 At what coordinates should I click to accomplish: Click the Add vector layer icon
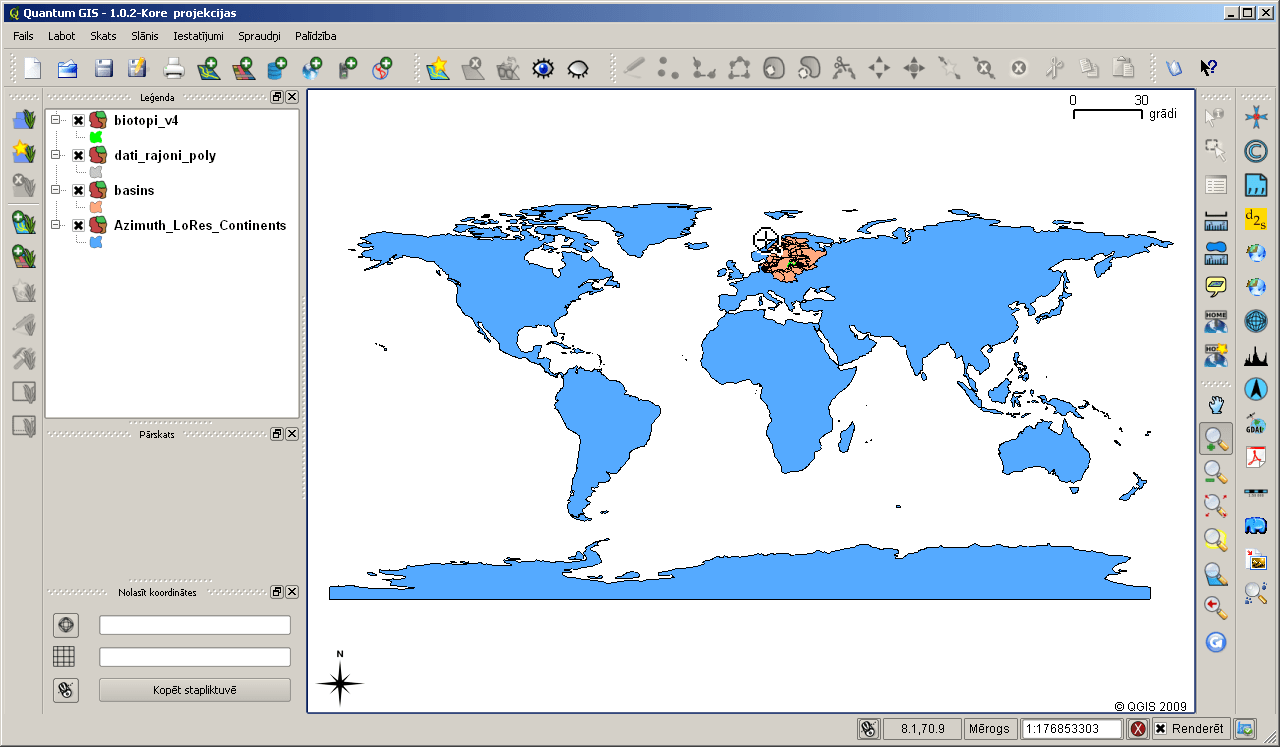pos(208,68)
